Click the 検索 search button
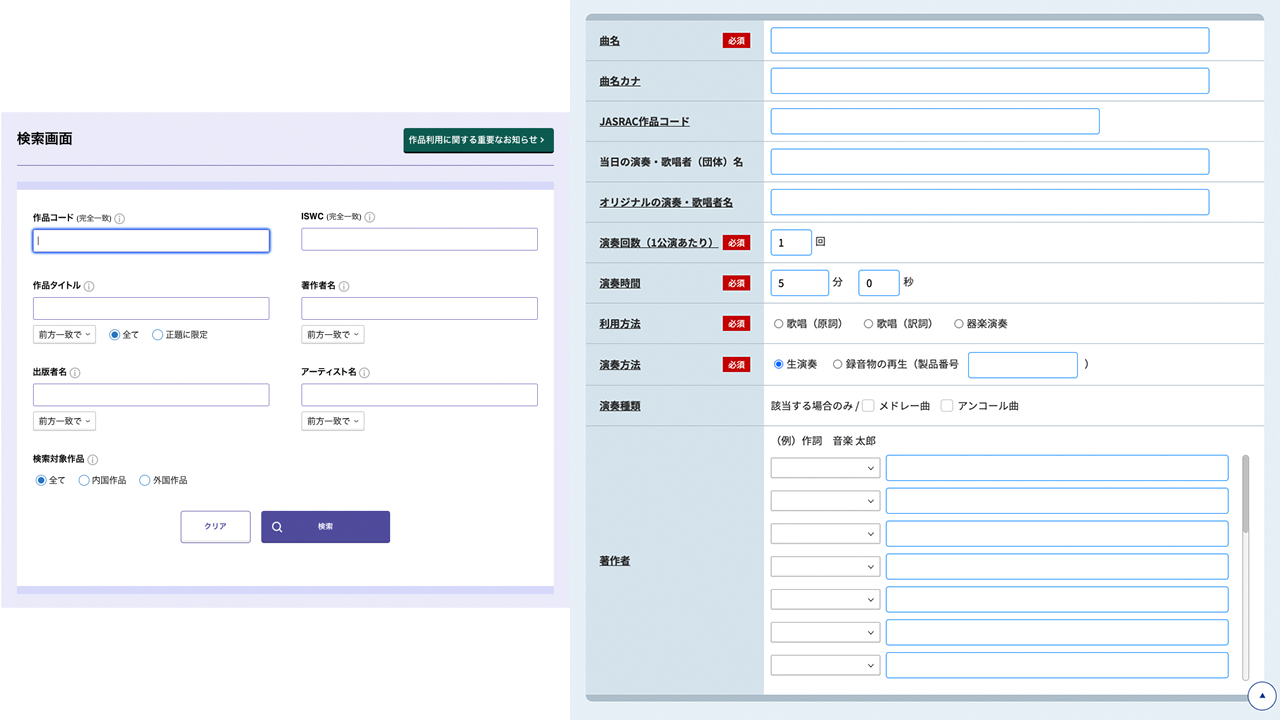Viewport: 1280px width, 720px height. (x=325, y=527)
